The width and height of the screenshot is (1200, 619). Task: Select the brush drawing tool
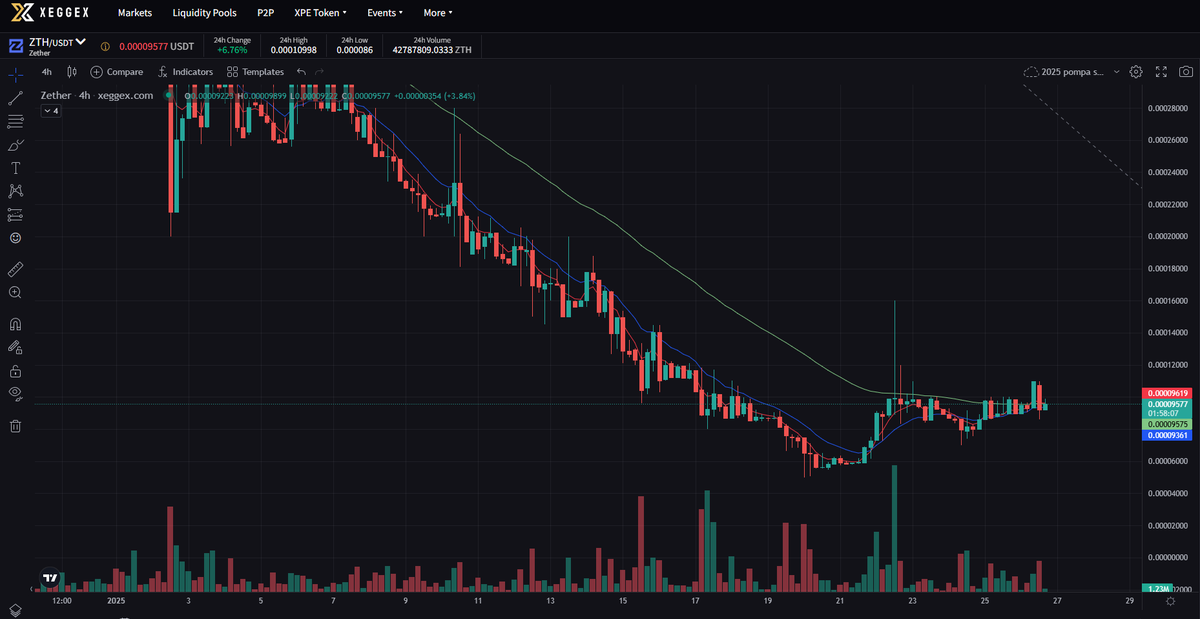[x=15, y=145]
